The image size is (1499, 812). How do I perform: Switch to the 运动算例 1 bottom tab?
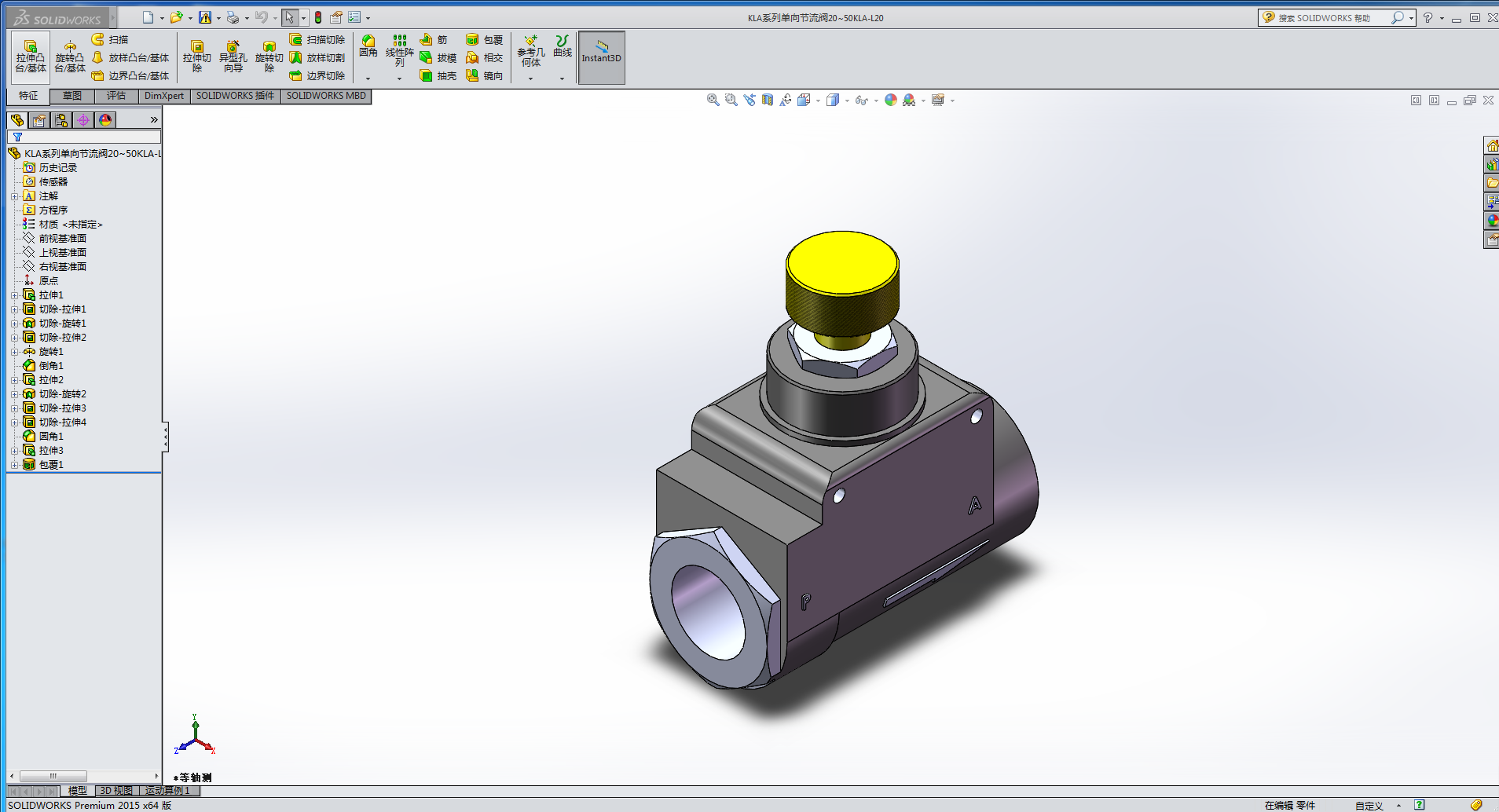click(168, 791)
